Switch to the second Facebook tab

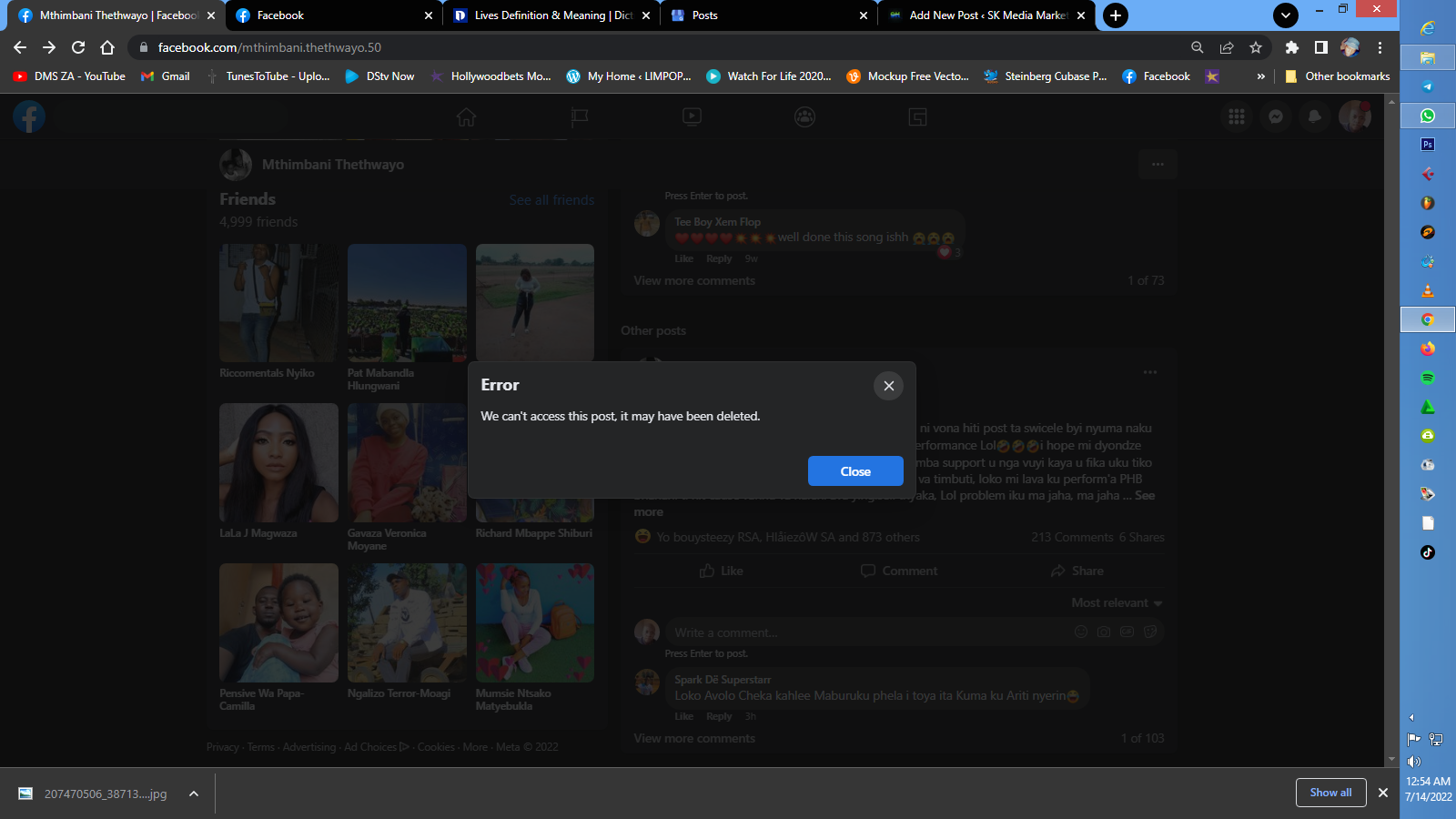(x=332, y=15)
